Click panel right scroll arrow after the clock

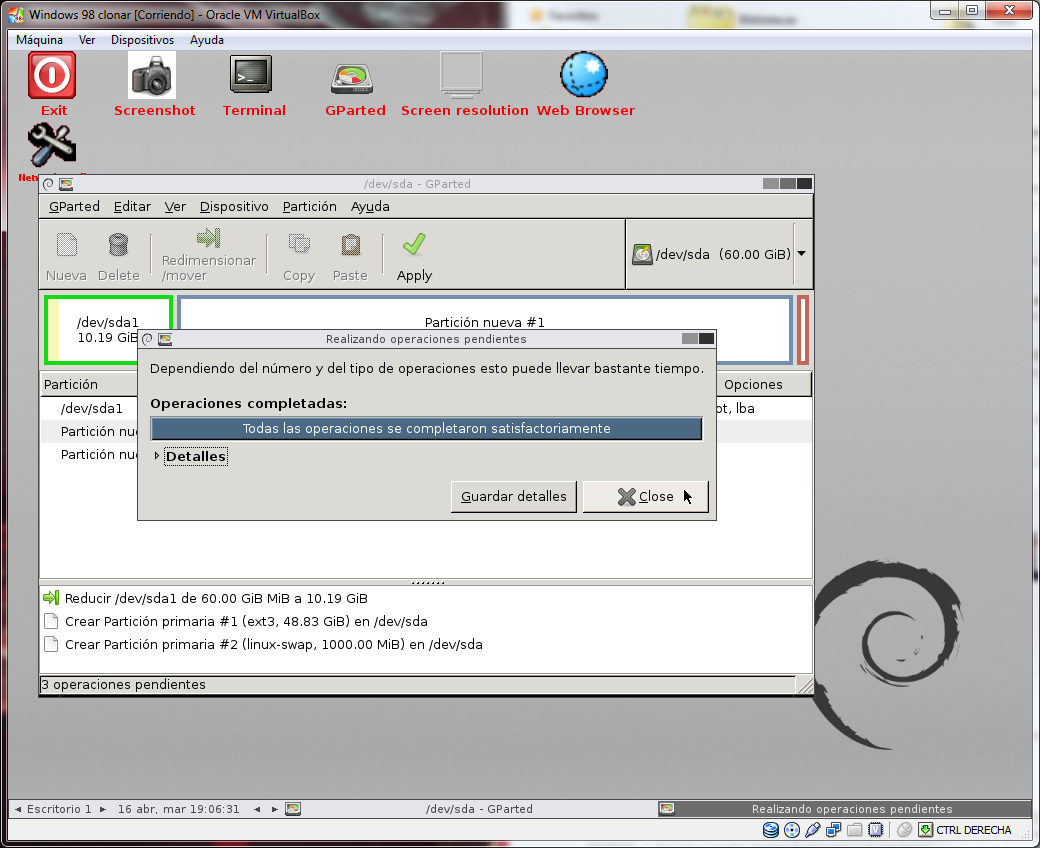274,809
